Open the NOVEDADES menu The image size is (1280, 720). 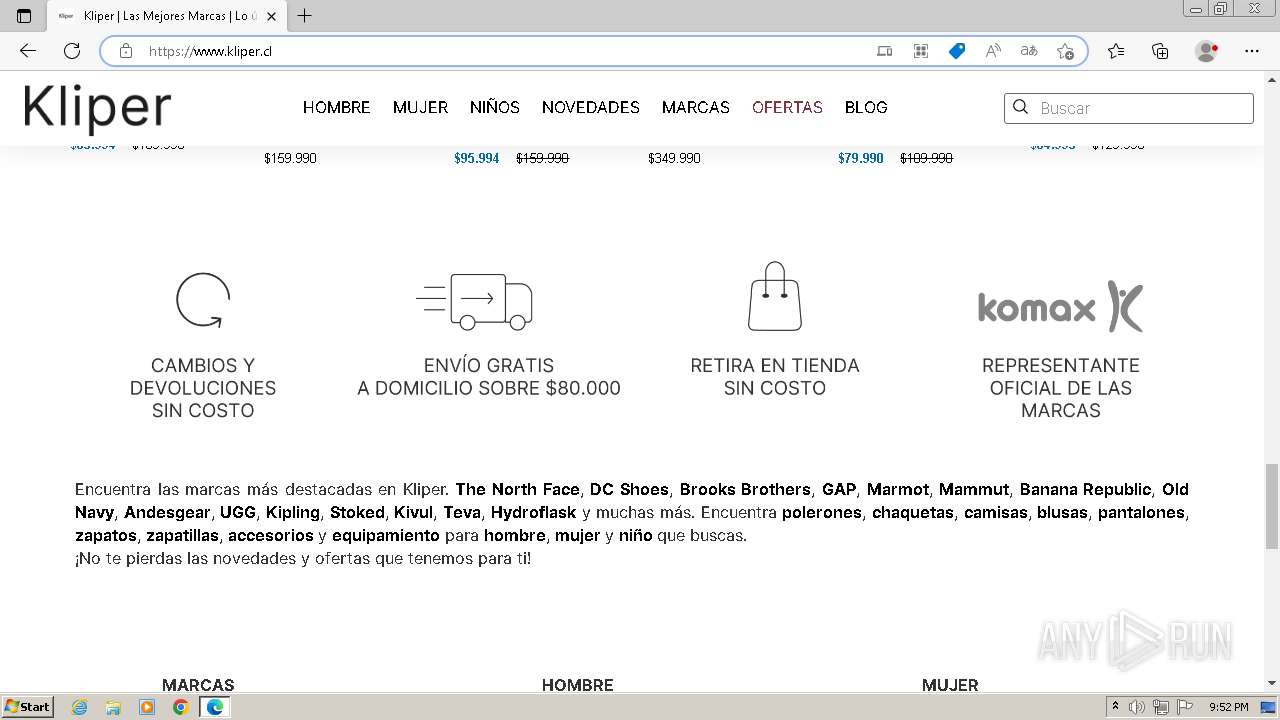pos(591,107)
